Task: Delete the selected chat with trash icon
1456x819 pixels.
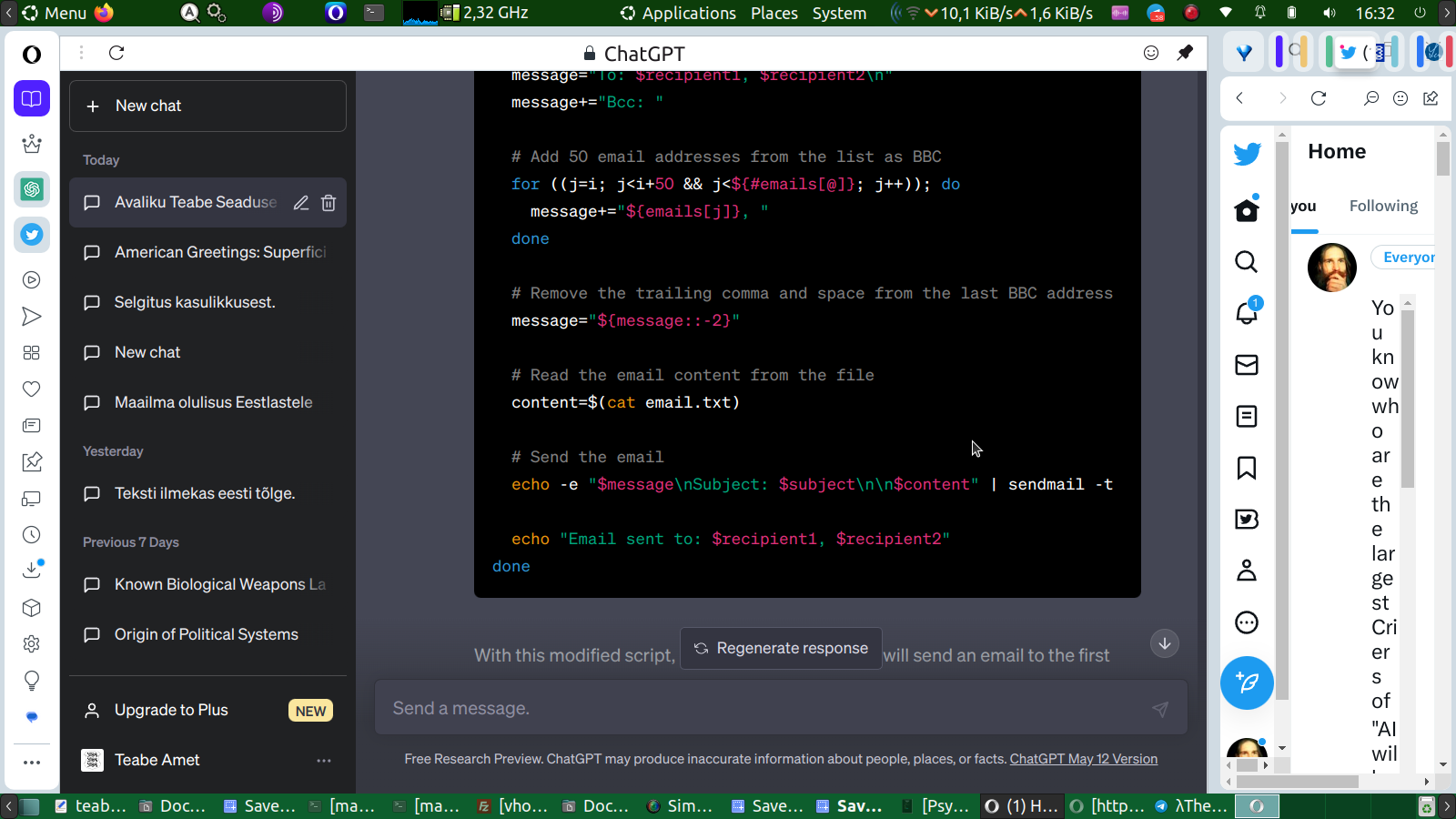Action: point(329,203)
